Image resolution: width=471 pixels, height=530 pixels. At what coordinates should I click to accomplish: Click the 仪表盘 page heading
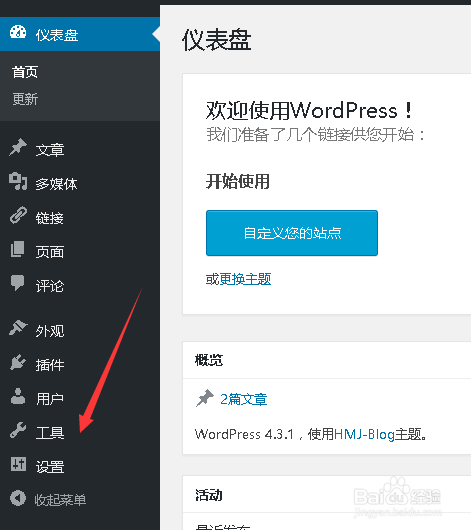point(216,40)
